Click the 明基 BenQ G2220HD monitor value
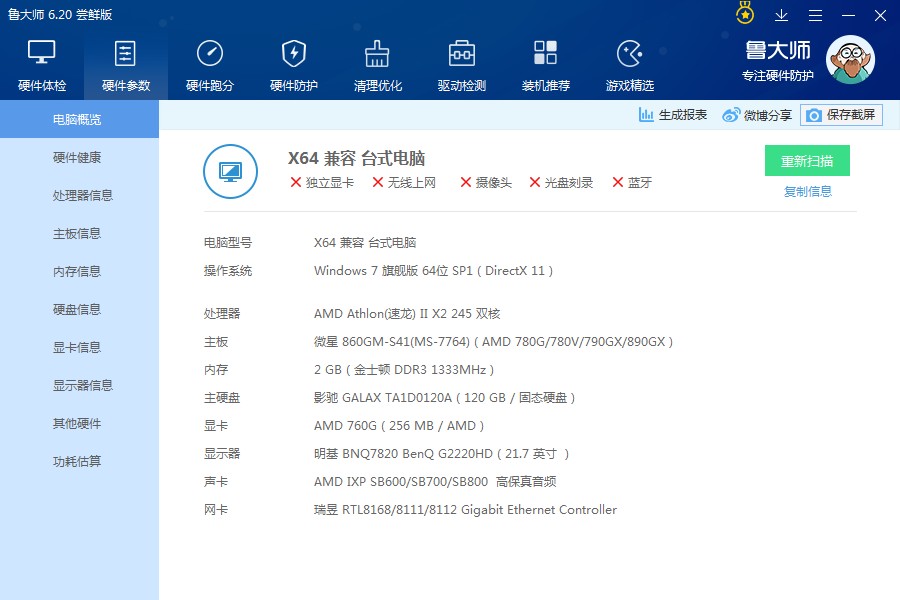The height and width of the screenshot is (600, 900). pyautogui.click(x=441, y=454)
